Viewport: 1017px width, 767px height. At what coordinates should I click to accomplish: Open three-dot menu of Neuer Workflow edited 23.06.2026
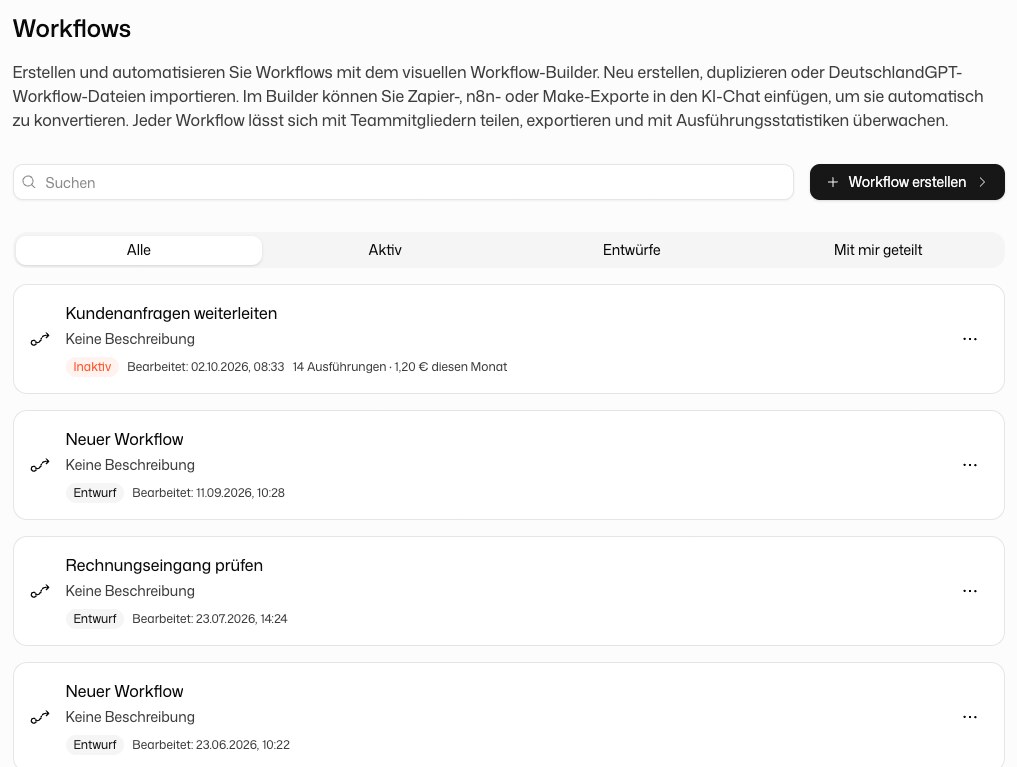[970, 716]
